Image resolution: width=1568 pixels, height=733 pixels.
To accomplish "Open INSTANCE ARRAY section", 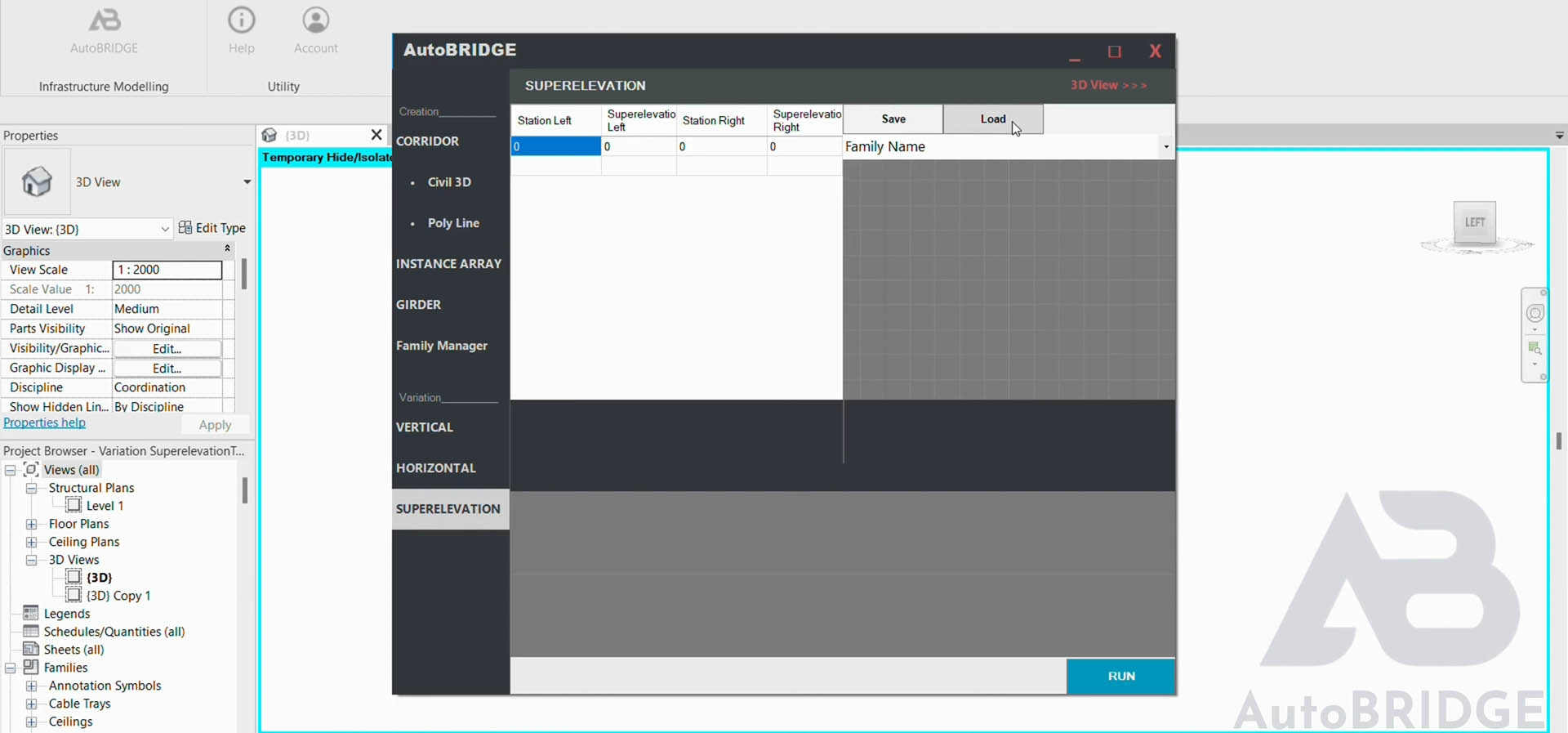I will pos(448,263).
